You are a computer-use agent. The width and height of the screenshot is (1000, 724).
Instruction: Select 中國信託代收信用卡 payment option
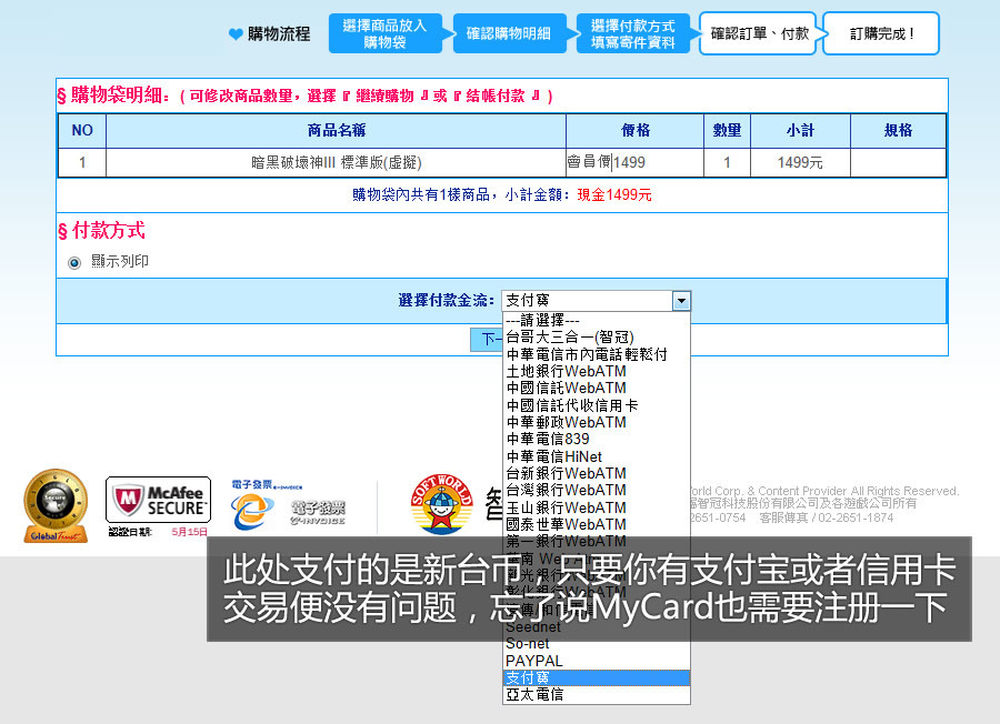click(x=596, y=405)
